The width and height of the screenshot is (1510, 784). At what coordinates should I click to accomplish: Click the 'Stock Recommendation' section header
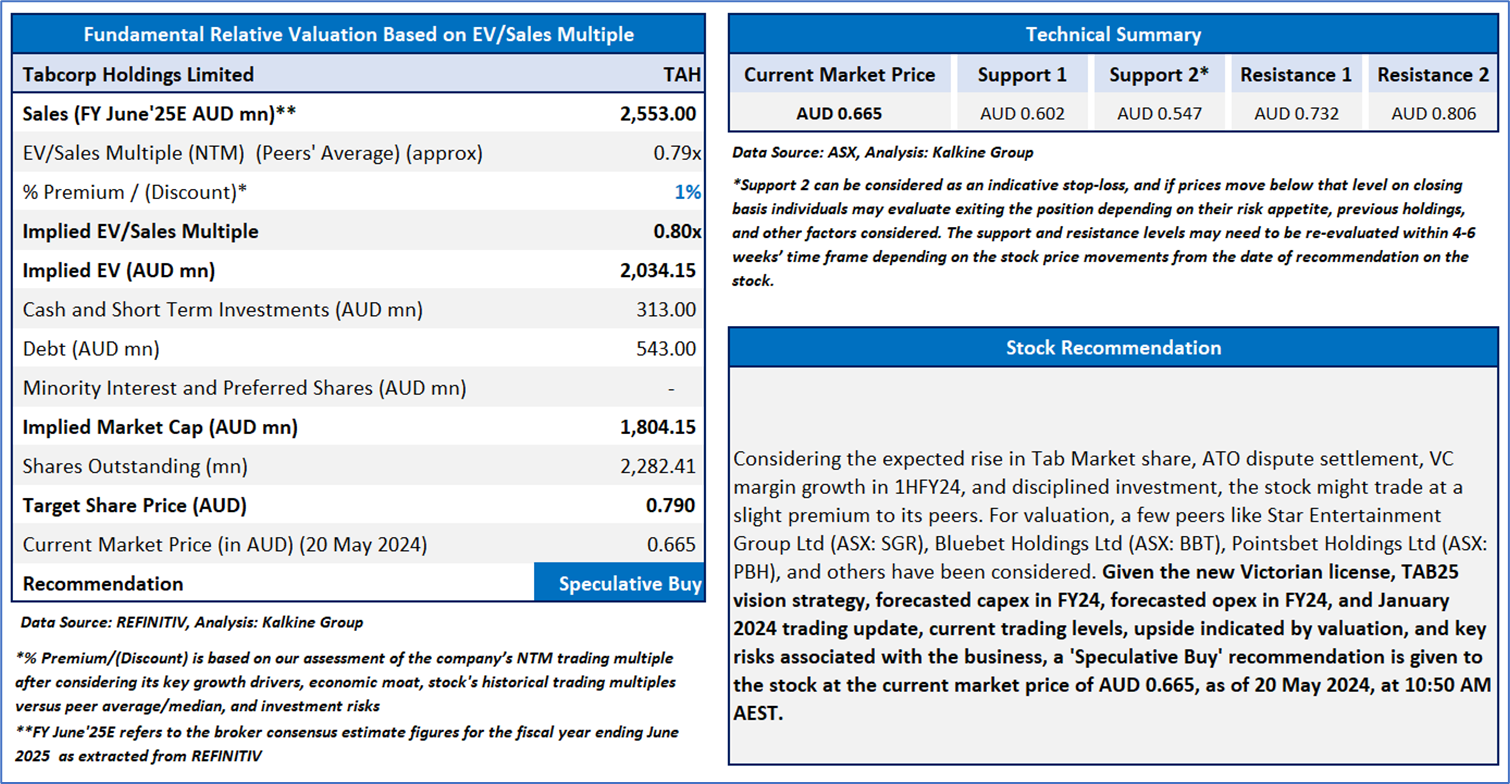coord(1113,348)
